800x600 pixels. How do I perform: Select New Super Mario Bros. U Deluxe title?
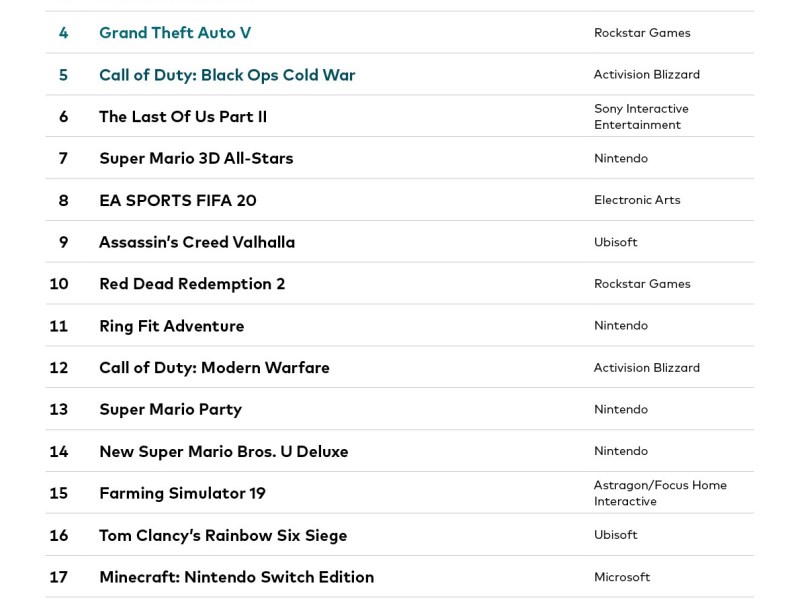click(224, 452)
